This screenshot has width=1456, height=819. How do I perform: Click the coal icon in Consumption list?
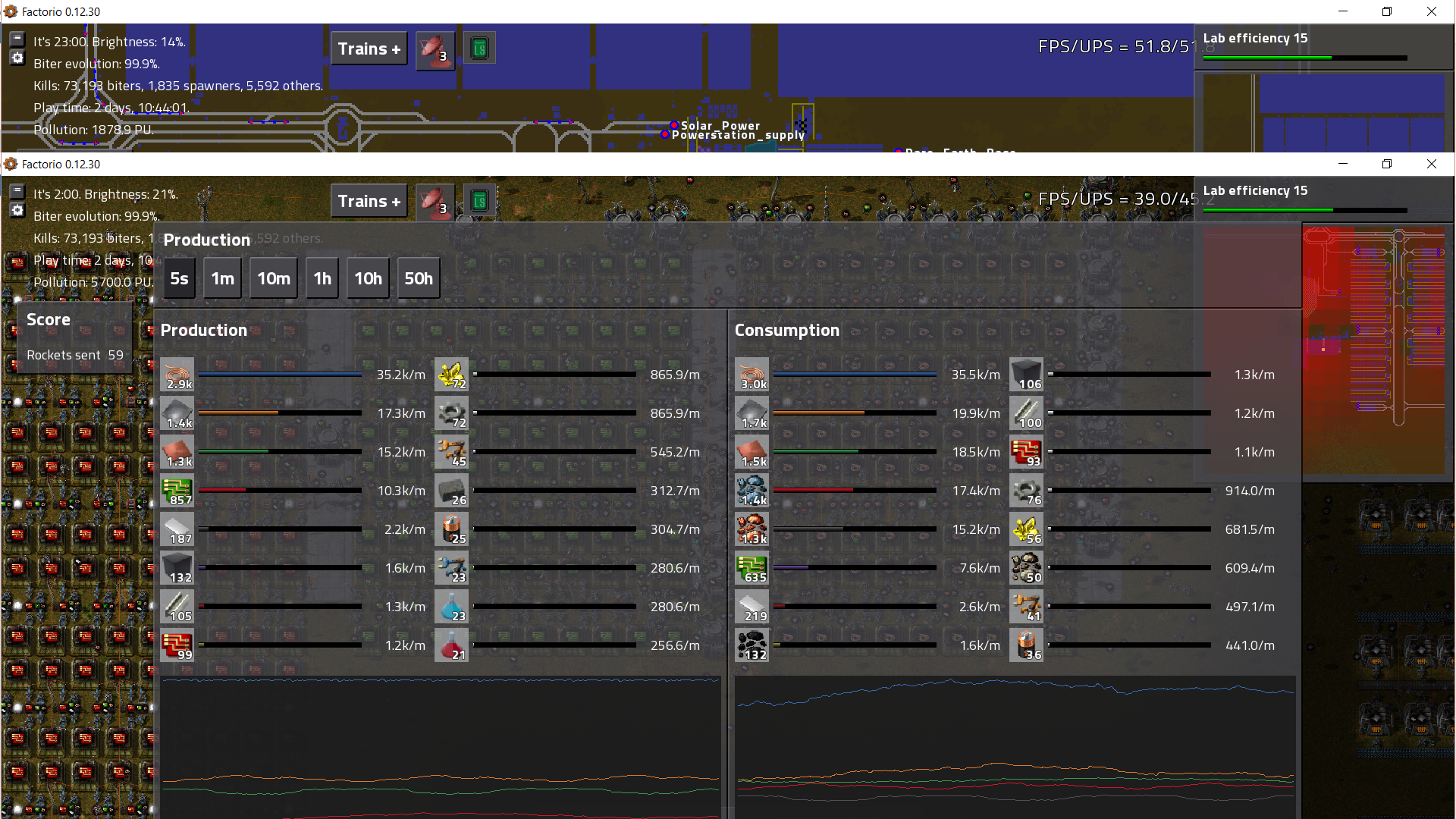[752, 645]
